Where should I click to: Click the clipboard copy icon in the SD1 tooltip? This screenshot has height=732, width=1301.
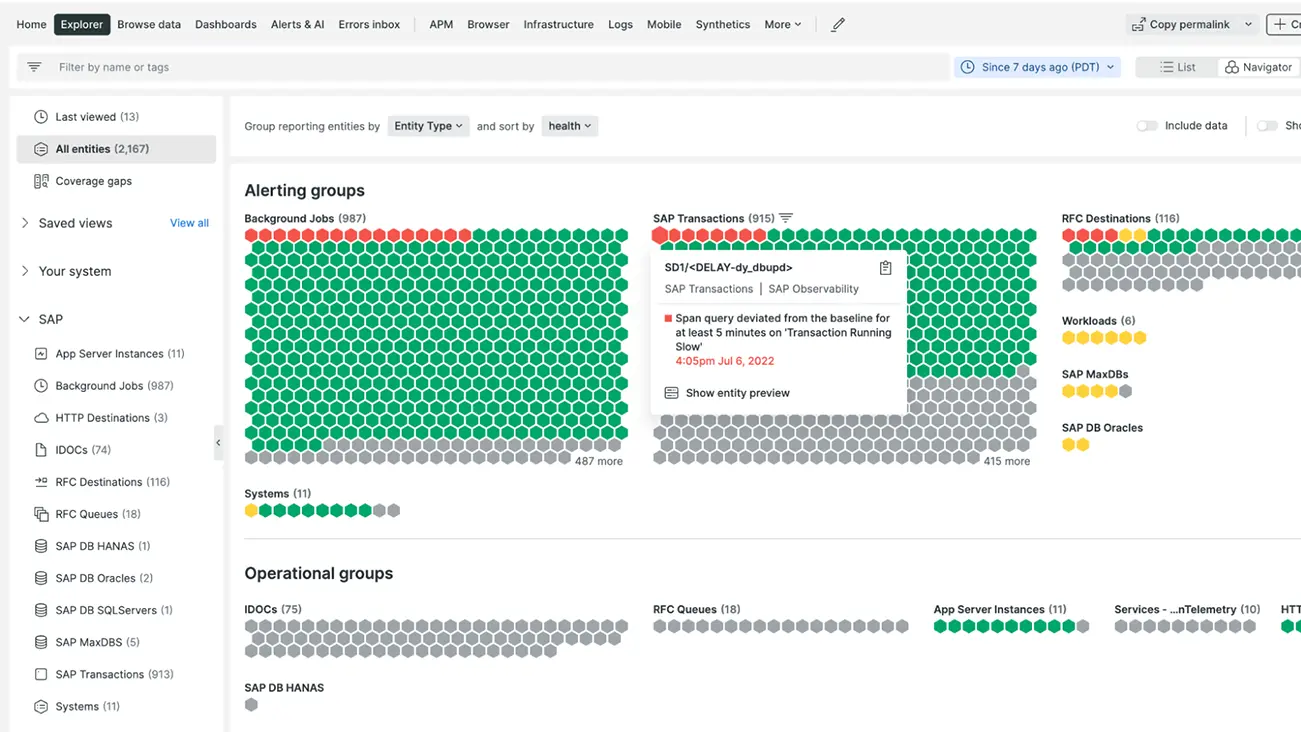coord(884,267)
